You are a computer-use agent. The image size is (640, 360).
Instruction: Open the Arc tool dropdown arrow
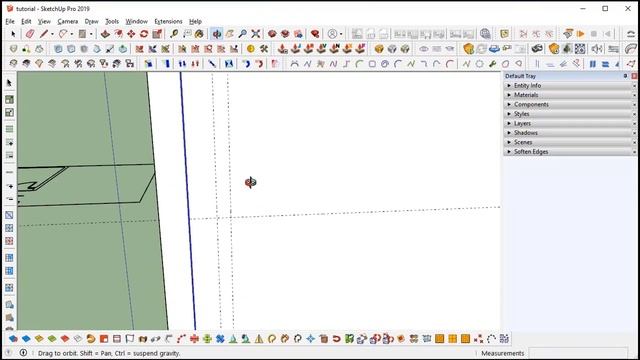(x=71, y=34)
